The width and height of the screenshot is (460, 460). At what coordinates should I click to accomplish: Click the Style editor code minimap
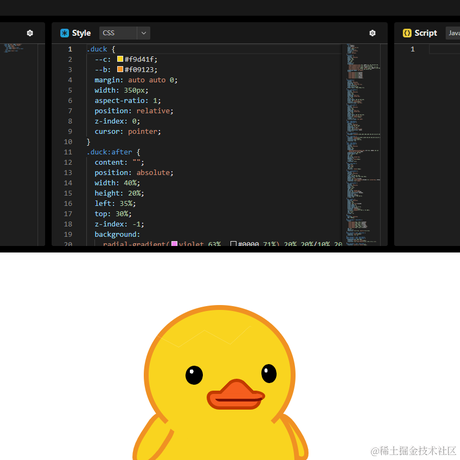point(362,145)
